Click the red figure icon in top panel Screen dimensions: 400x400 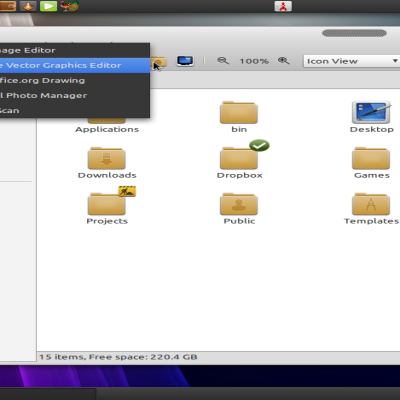[x=283, y=6]
